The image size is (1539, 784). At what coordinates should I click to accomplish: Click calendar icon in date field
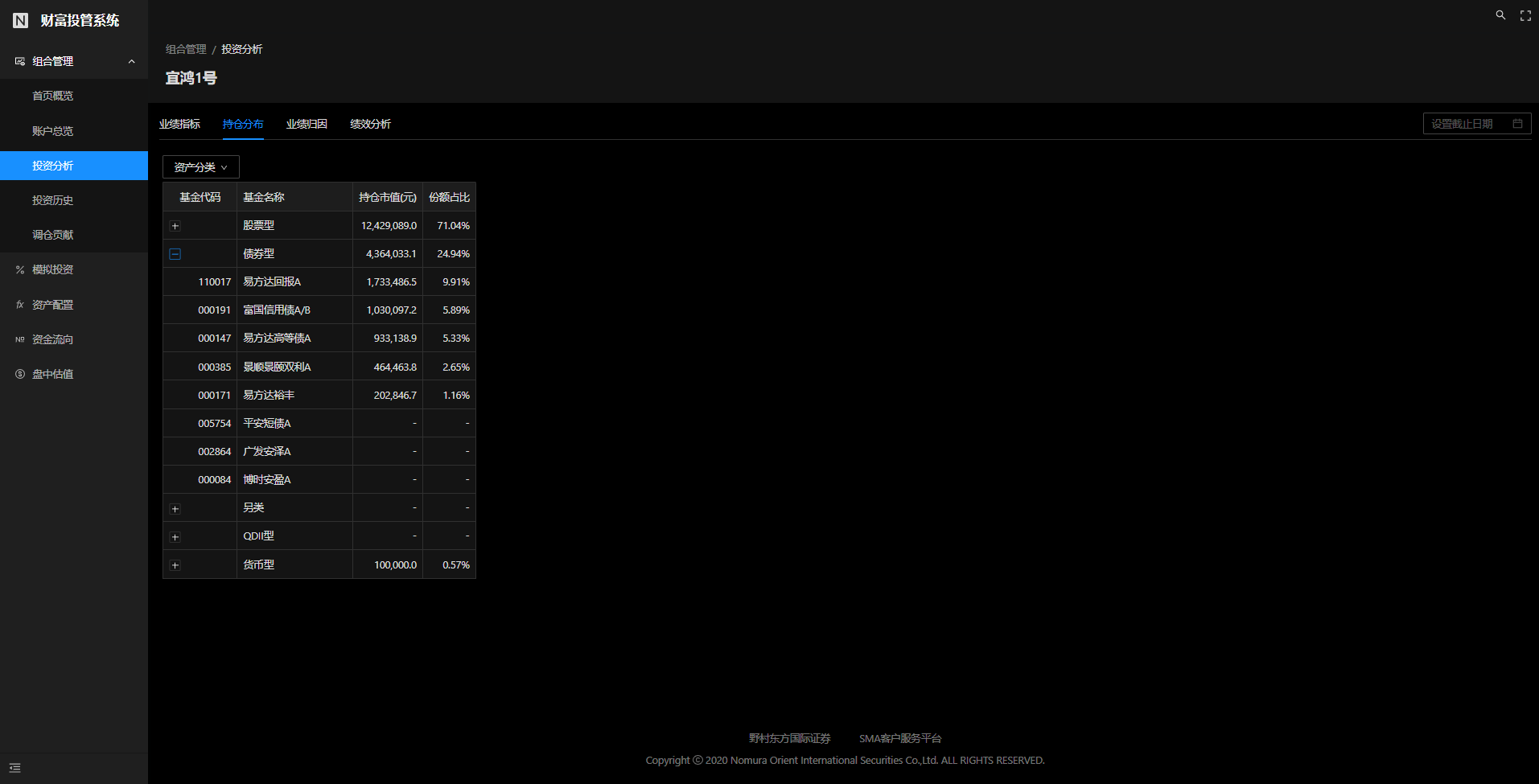click(1517, 124)
